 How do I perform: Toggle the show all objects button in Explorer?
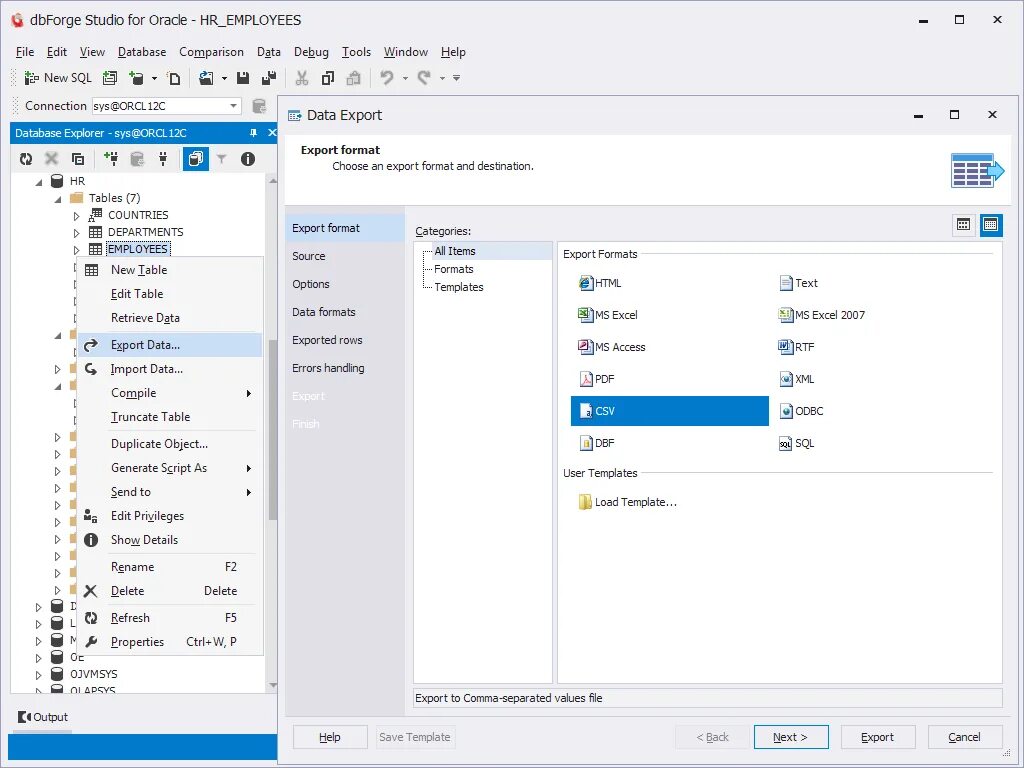click(195, 159)
